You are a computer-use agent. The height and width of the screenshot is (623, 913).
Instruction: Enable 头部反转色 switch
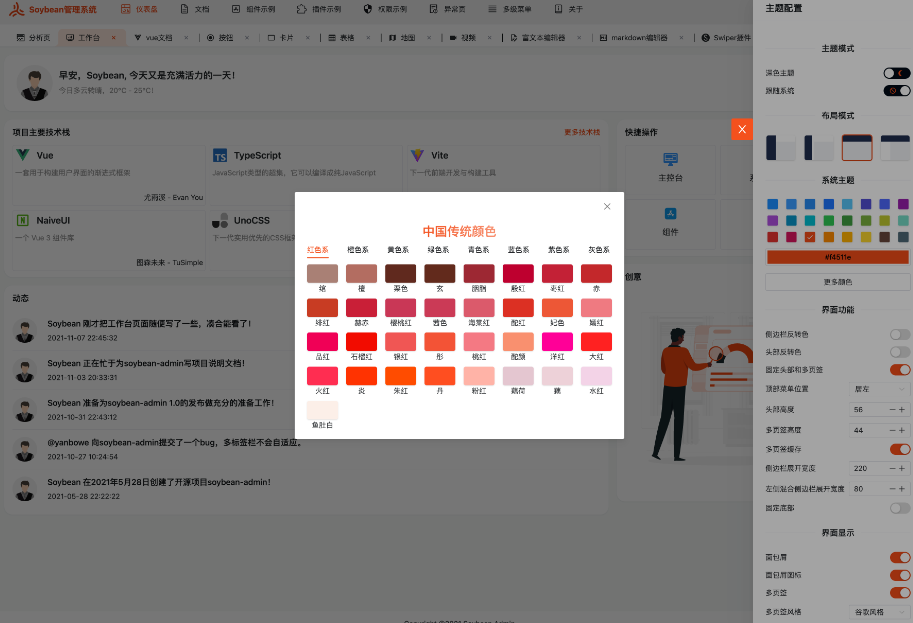(x=900, y=352)
